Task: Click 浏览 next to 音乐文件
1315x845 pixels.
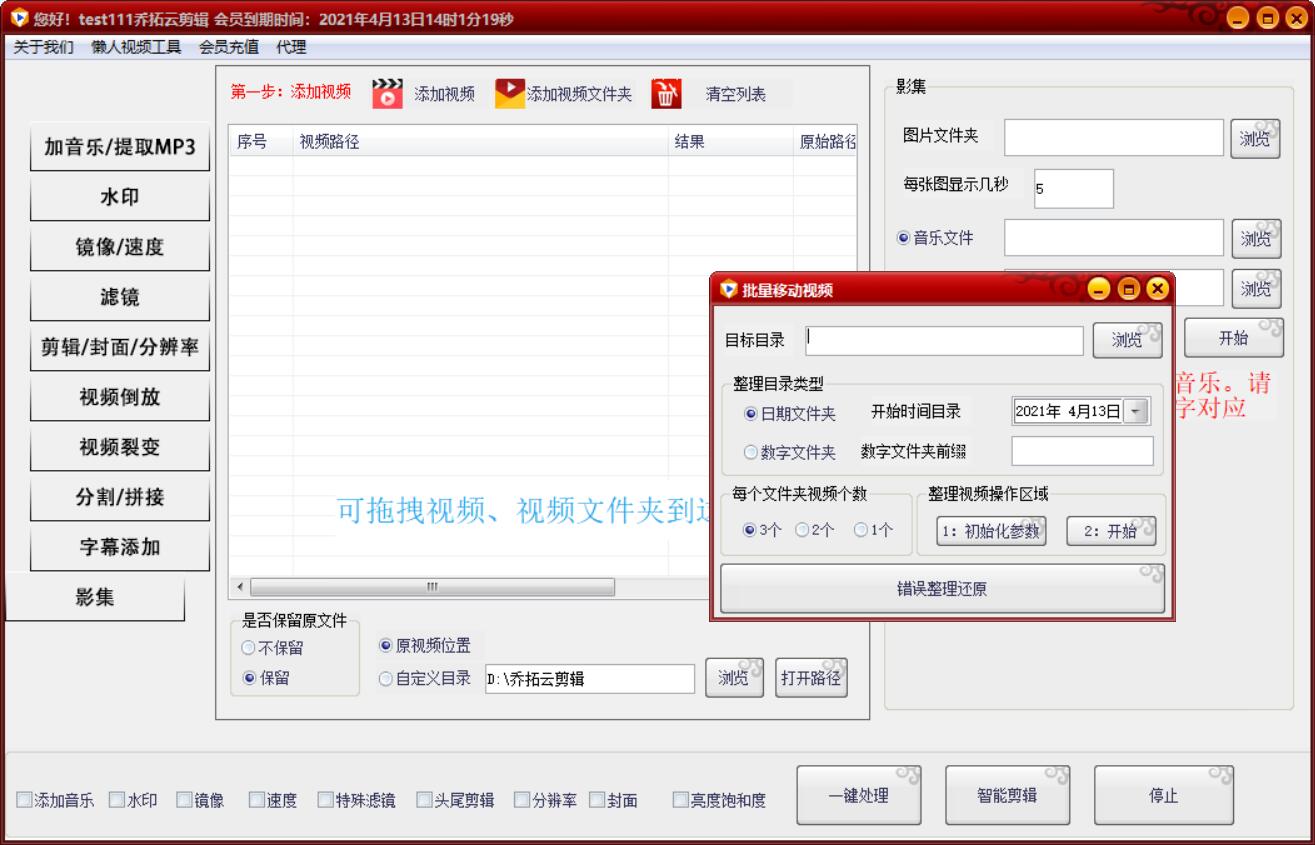Action: (x=1258, y=238)
